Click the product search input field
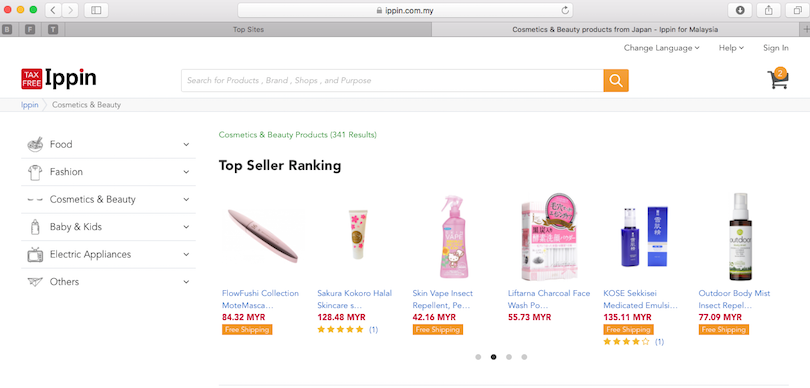Viewport: 810px width, 388px height. 392,81
